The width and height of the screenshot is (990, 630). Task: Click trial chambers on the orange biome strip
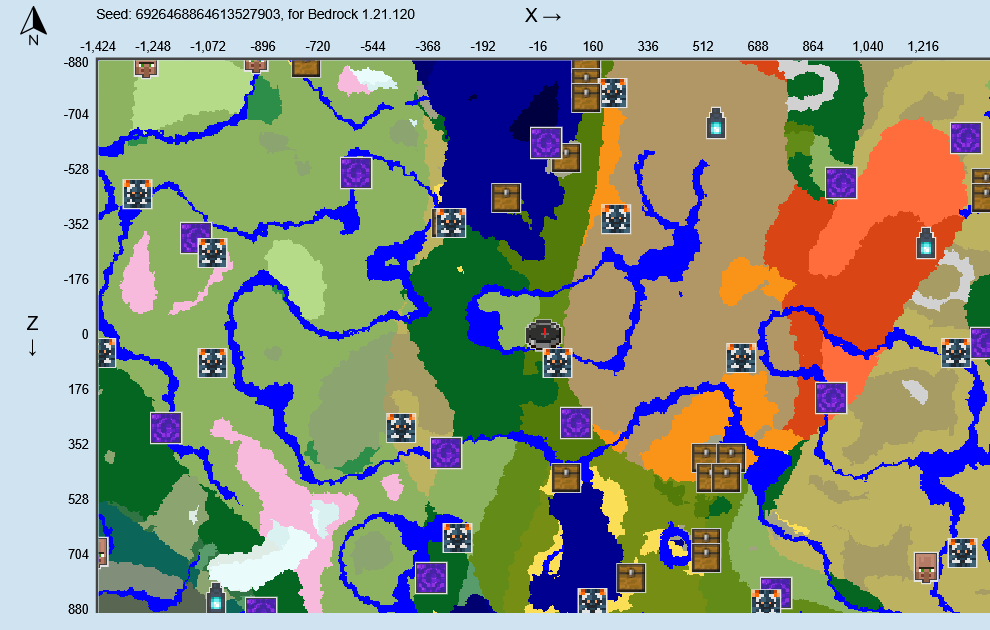coord(616,219)
